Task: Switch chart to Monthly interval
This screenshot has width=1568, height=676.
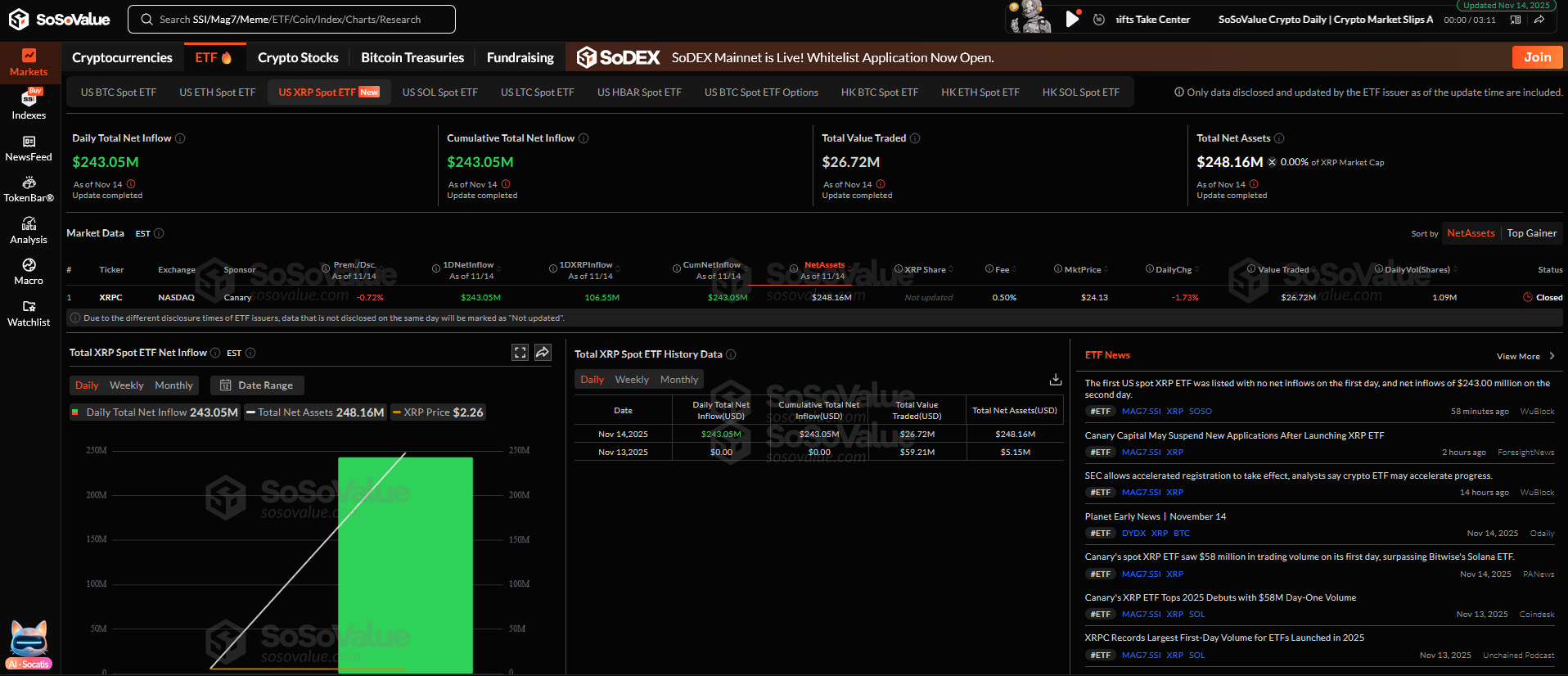Action: (174, 385)
